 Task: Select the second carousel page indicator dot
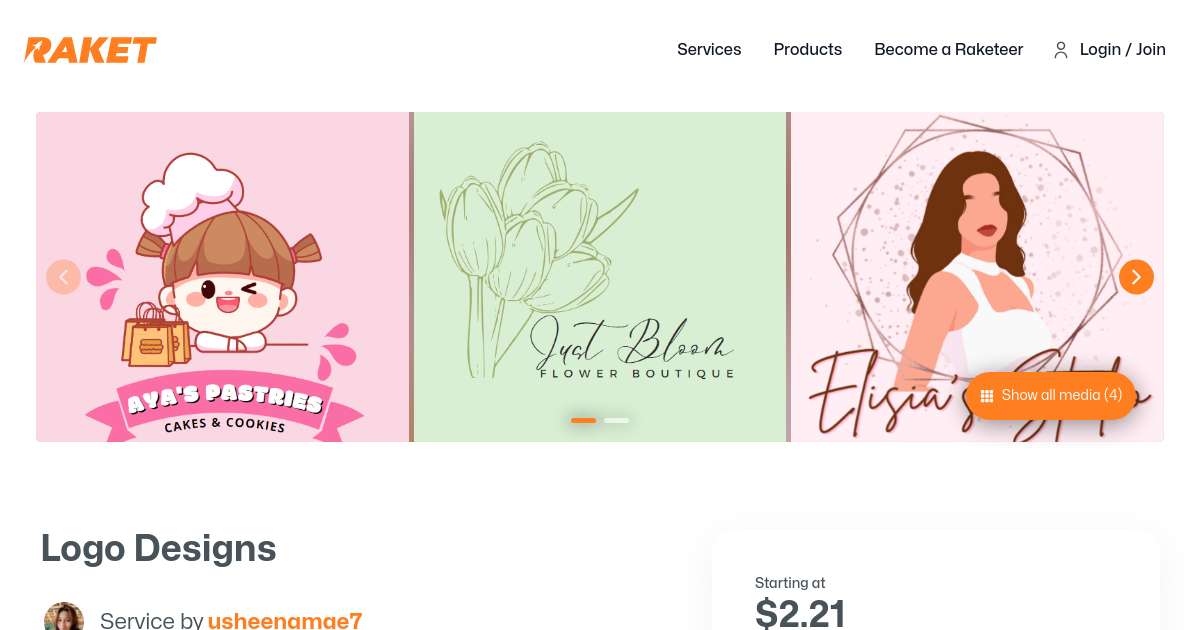616,420
